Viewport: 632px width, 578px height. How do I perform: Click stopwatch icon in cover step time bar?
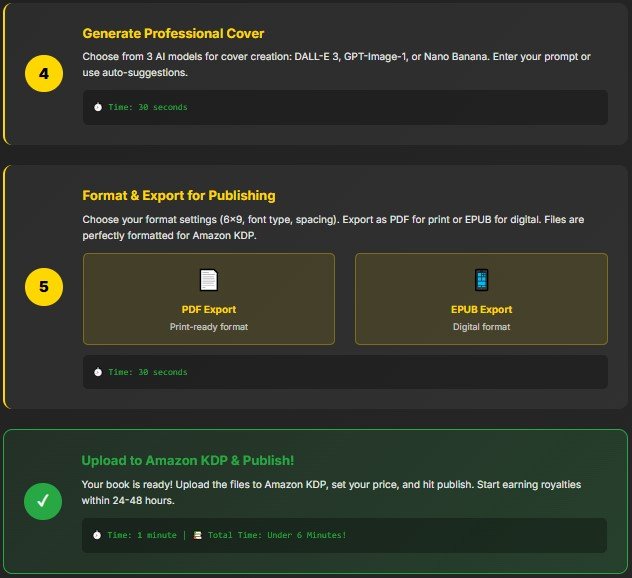98,107
